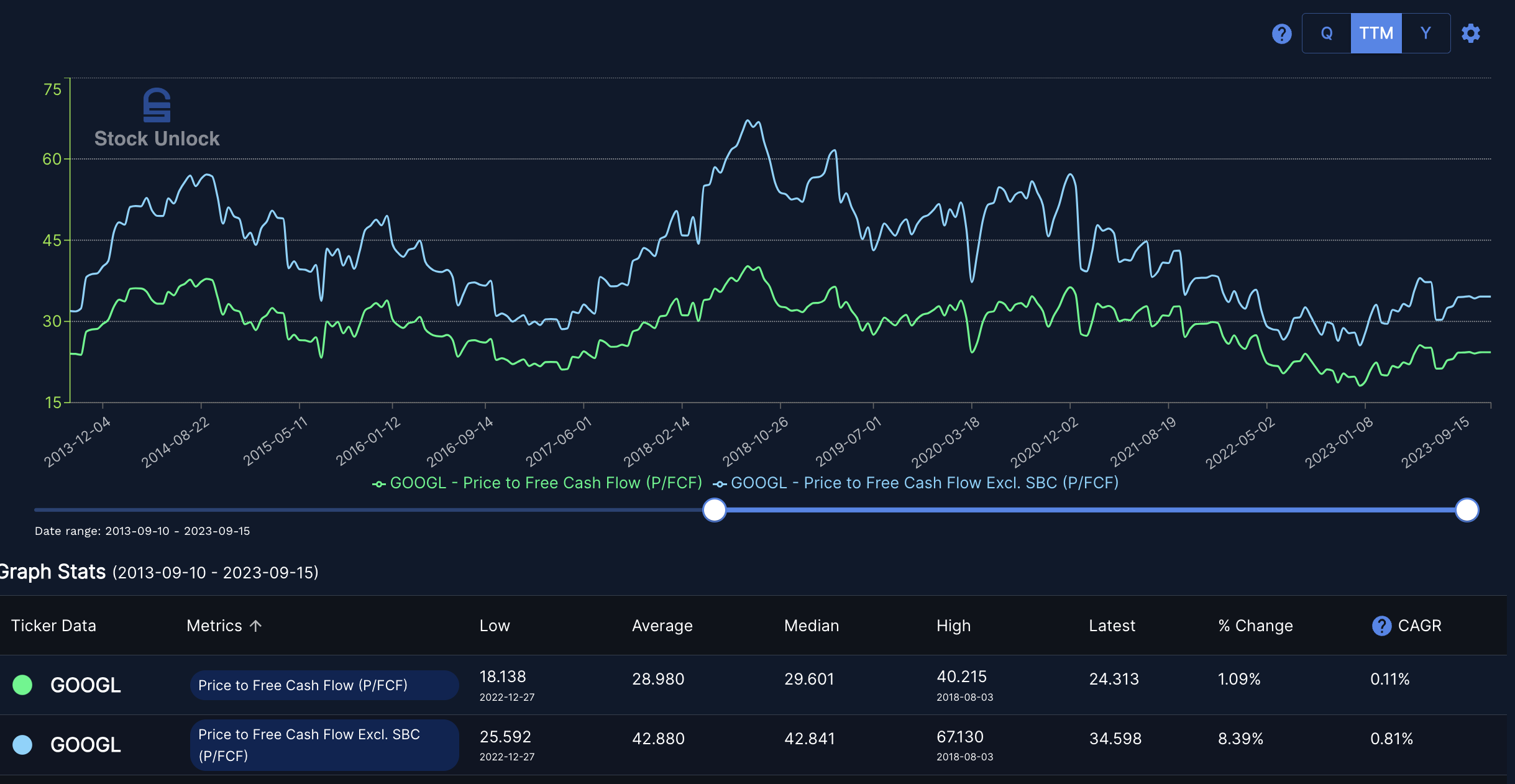The image size is (1515, 784).
Task: Click the CAGR value 0.11%
Action: pyautogui.click(x=1389, y=679)
